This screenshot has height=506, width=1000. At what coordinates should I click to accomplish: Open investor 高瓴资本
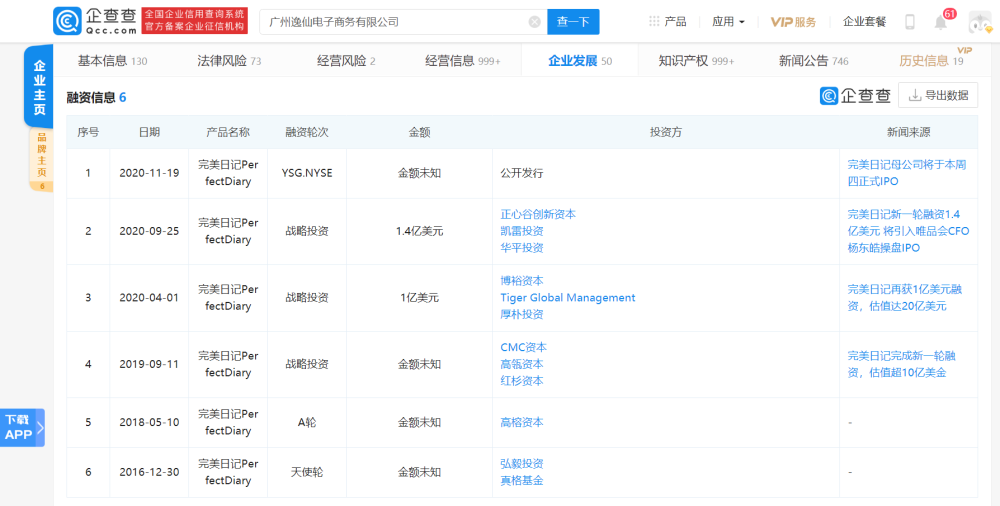click(x=522, y=364)
